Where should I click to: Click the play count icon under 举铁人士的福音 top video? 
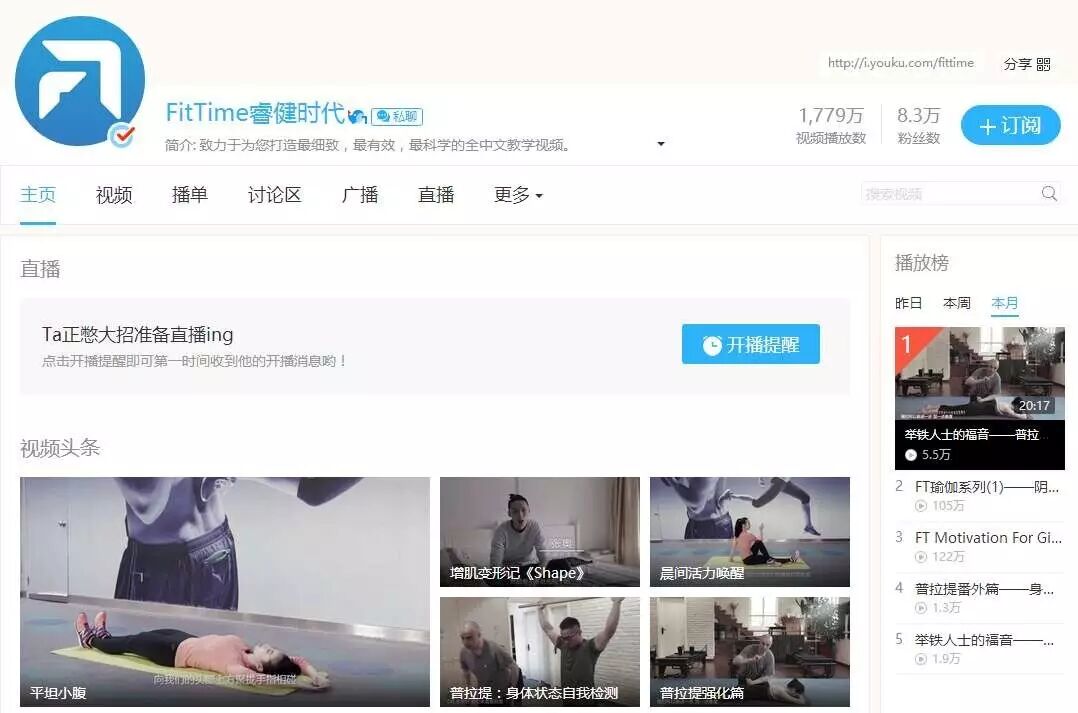coord(910,454)
